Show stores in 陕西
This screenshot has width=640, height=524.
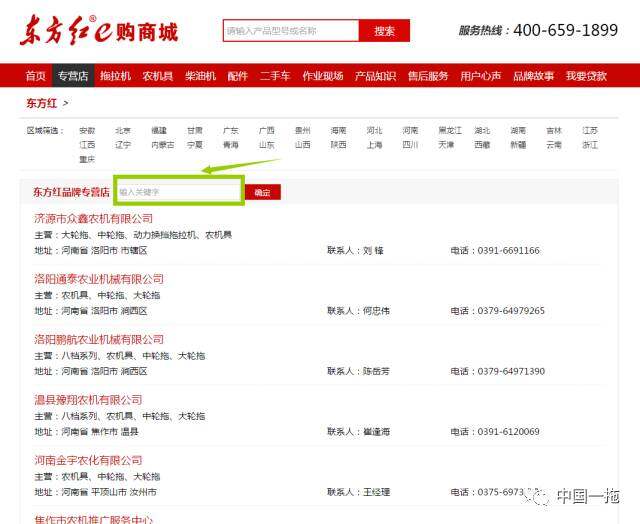coord(338,145)
